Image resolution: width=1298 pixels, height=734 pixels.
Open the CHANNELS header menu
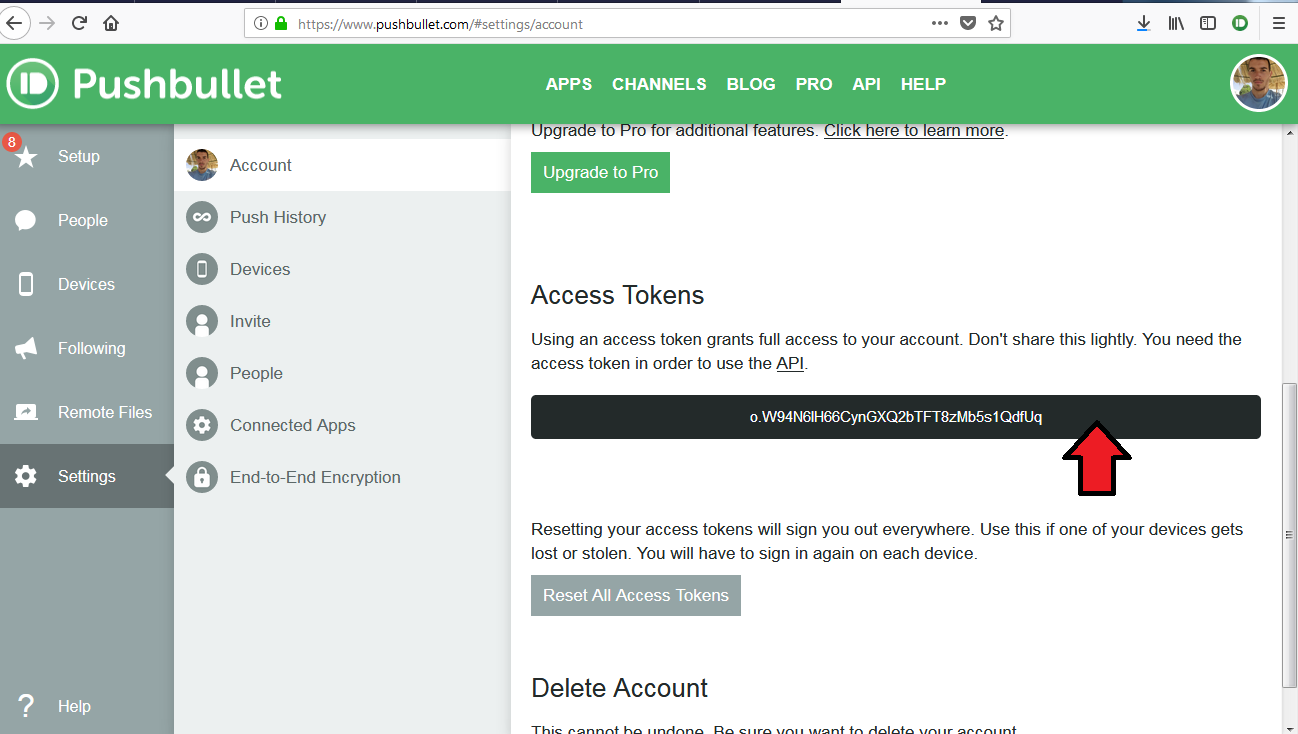coord(659,84)
